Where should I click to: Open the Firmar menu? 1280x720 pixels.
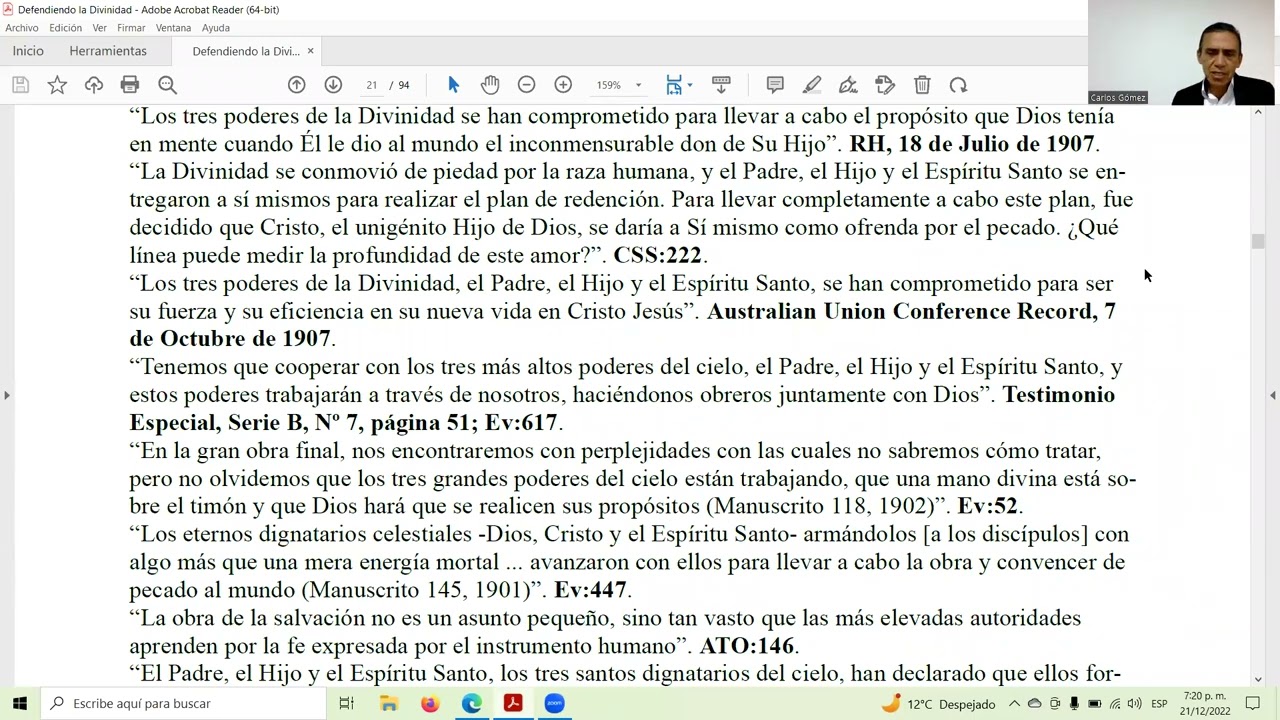point(131,28)
